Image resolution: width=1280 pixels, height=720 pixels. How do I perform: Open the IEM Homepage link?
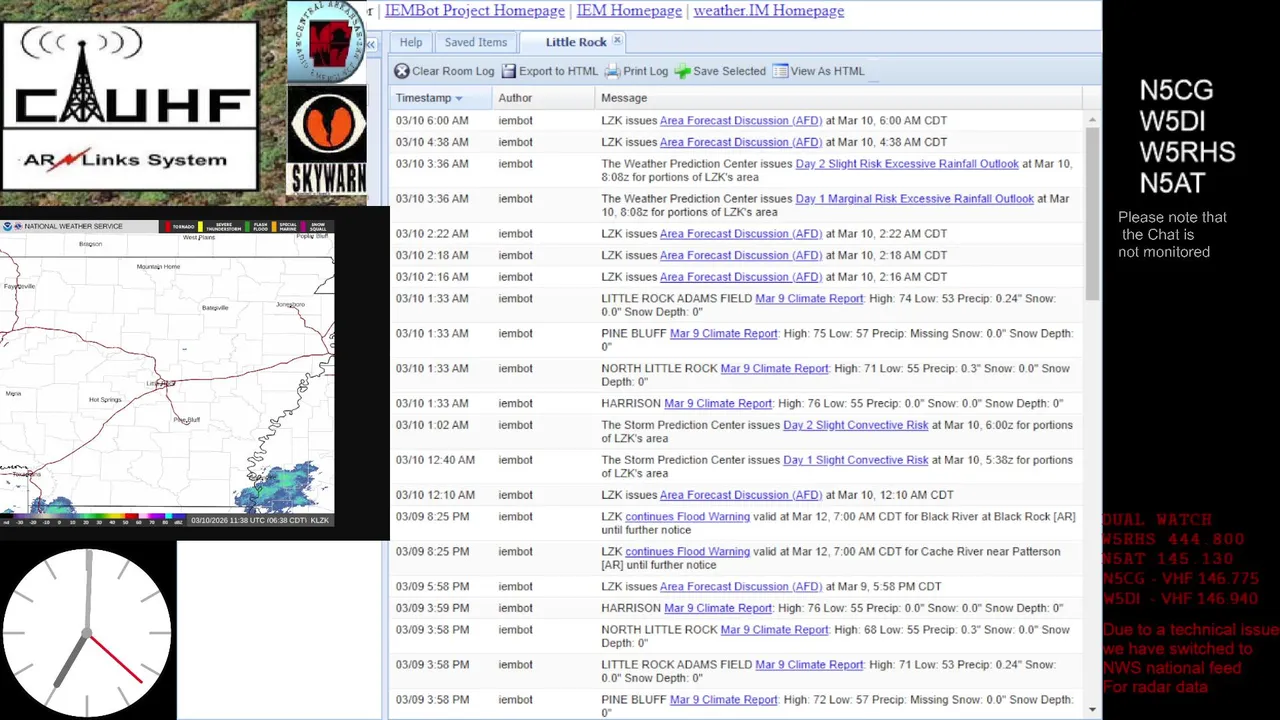click(629, 11)
